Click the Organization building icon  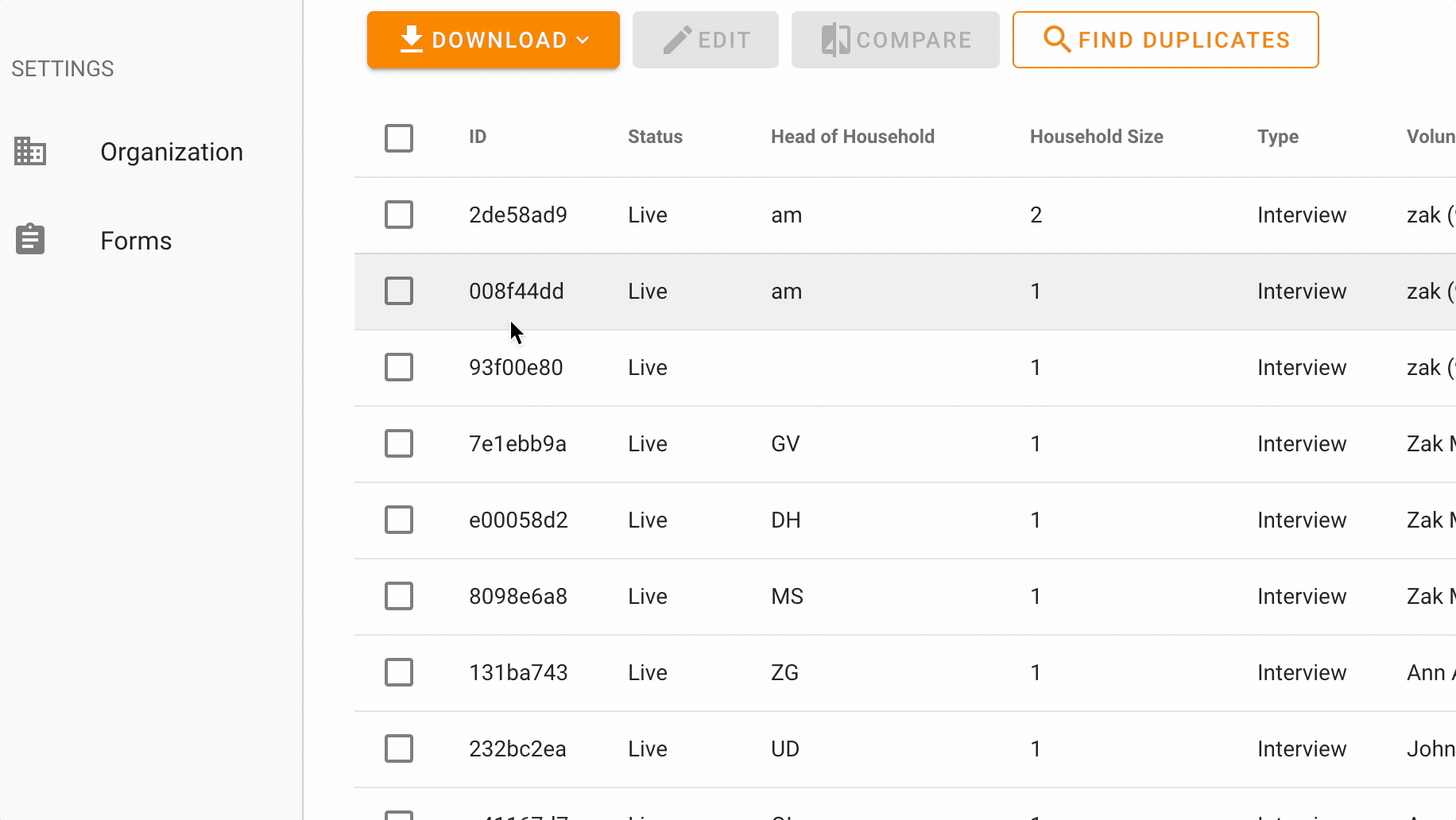(x=30, y=151)
